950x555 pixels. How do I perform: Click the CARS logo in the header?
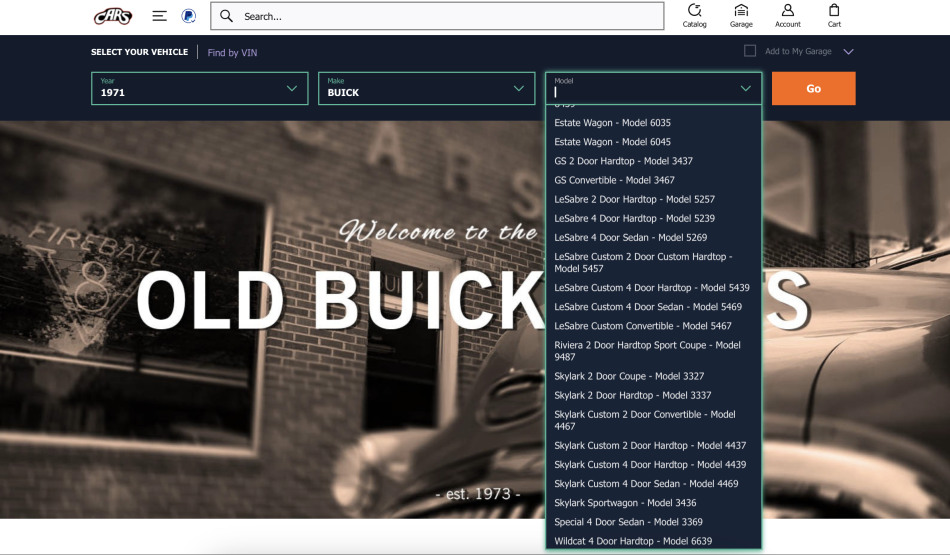pyautogui.click(x=112, y=16)
